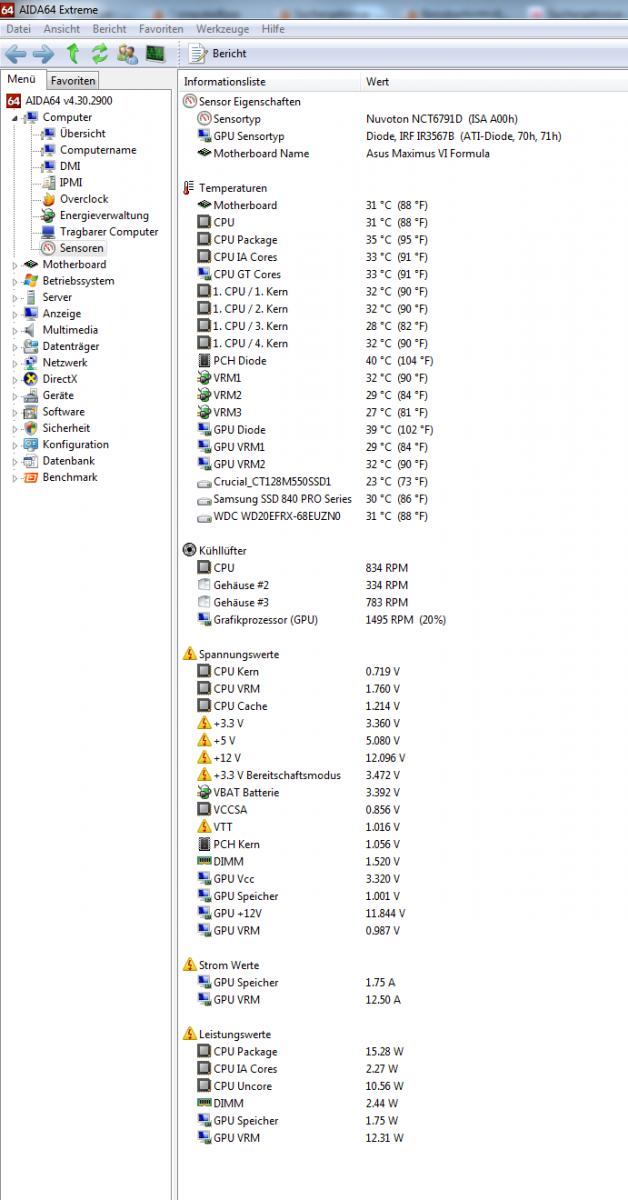Expand the Server tree node
Screen dimensions: 628x1200
coord(15,298)
